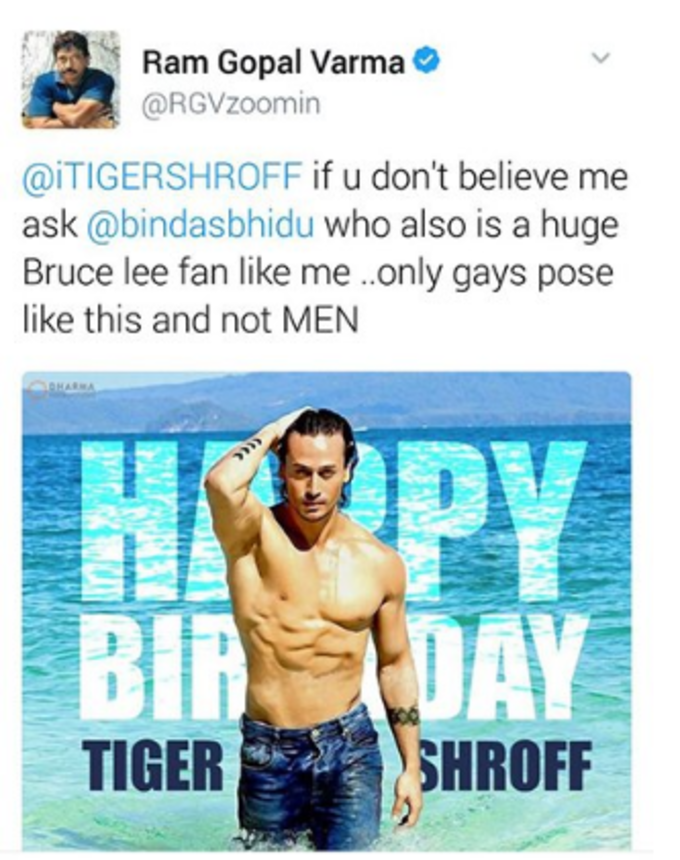
Task: Open the @iTIGERSHROFF mention
Action: point(162,177)
